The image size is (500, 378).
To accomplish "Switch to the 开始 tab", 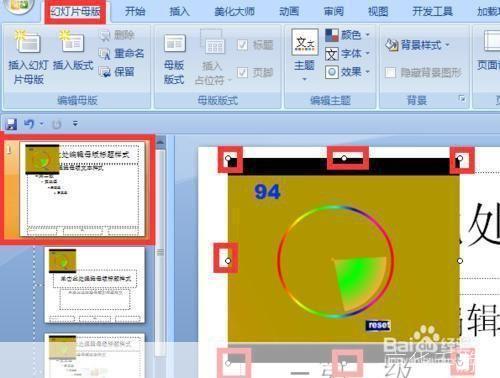I will pyautogui.click(x=135, y=12).
